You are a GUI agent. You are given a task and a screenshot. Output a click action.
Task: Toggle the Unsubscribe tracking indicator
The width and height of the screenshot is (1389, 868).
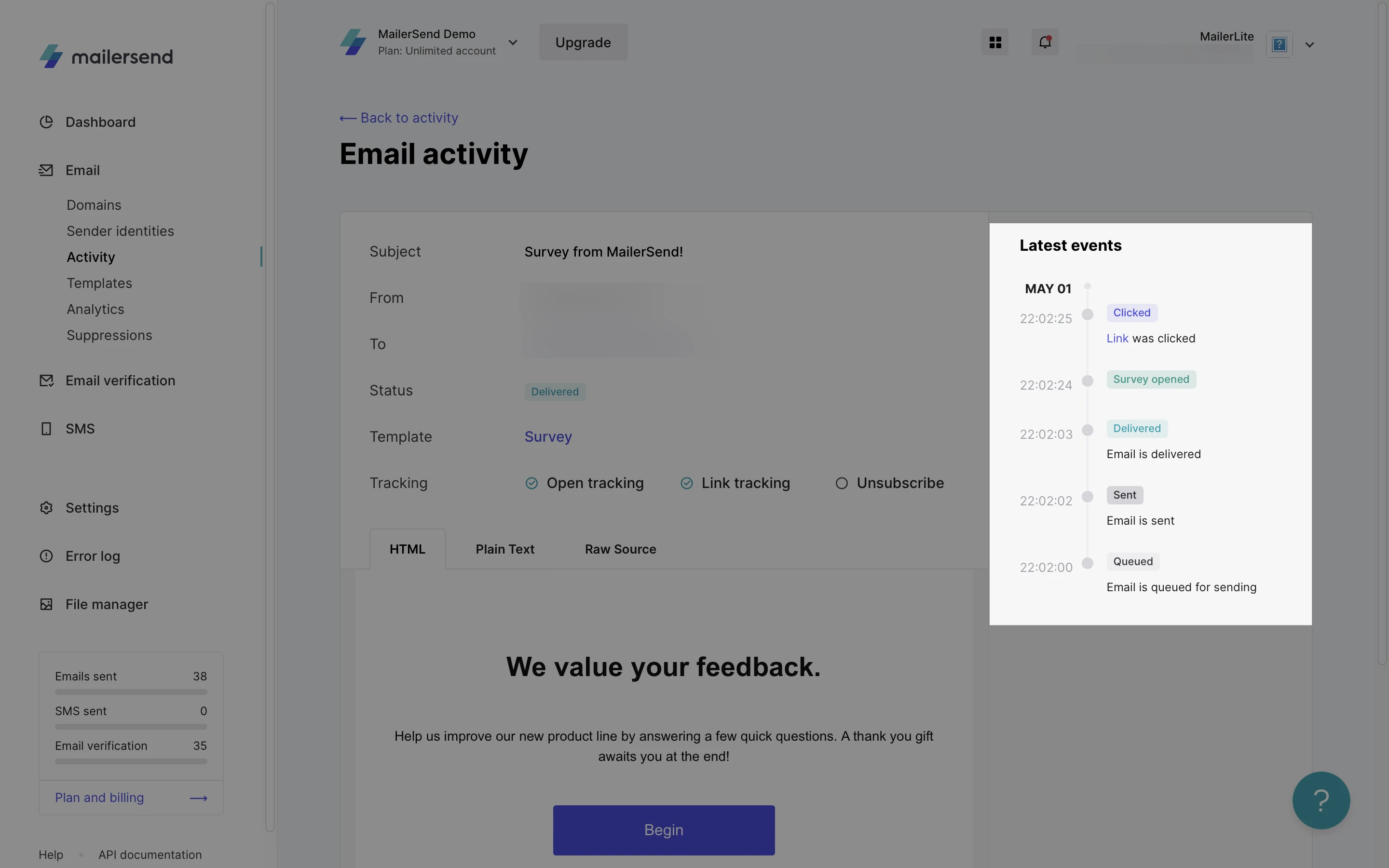pyautogui.click(x=842, y=483)
